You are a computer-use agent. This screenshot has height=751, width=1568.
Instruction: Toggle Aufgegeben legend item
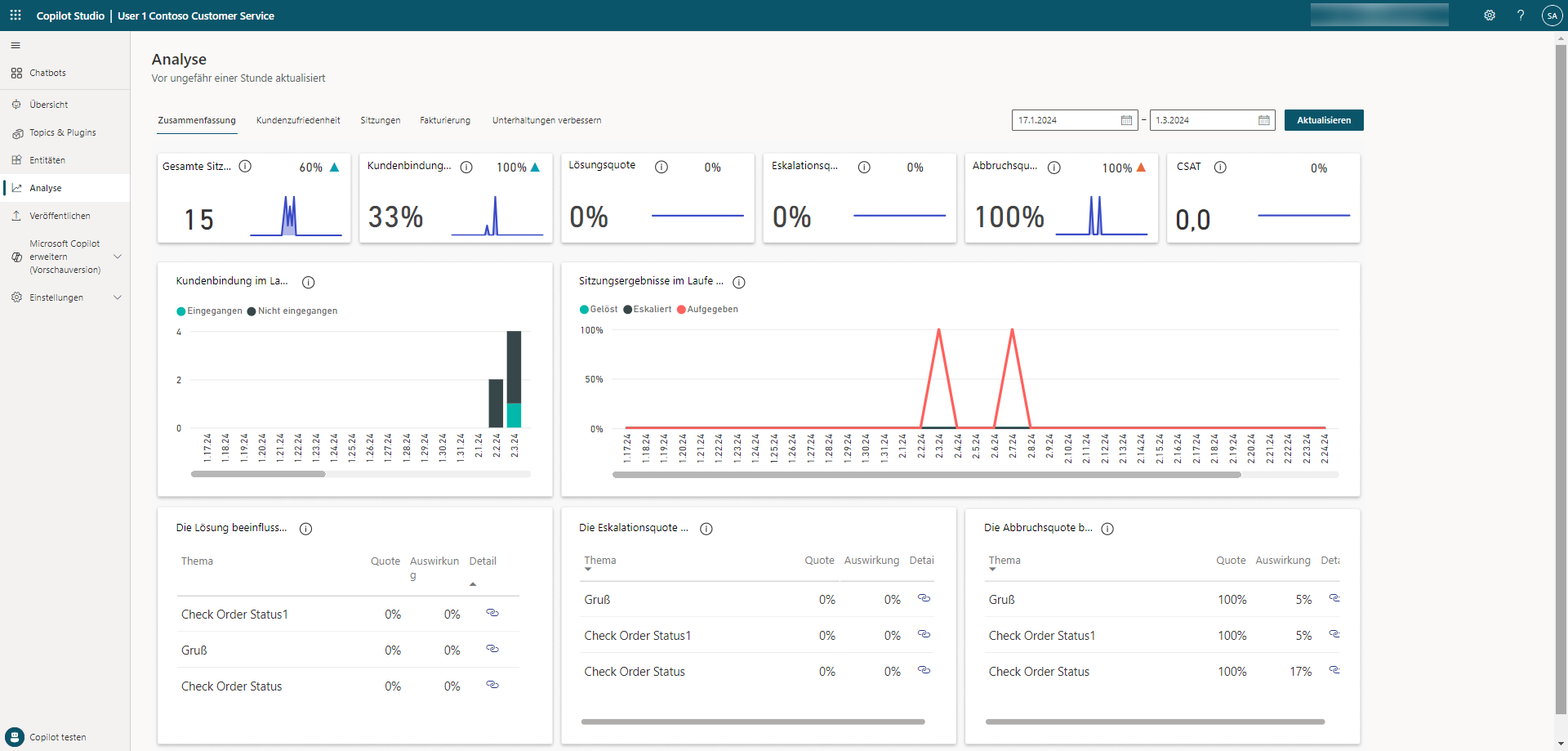707,309
